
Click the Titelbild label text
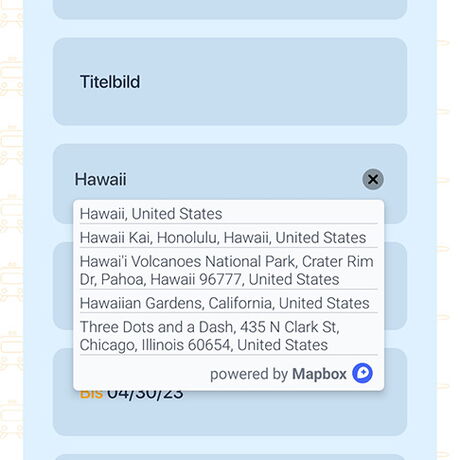(x=110, y=82)
